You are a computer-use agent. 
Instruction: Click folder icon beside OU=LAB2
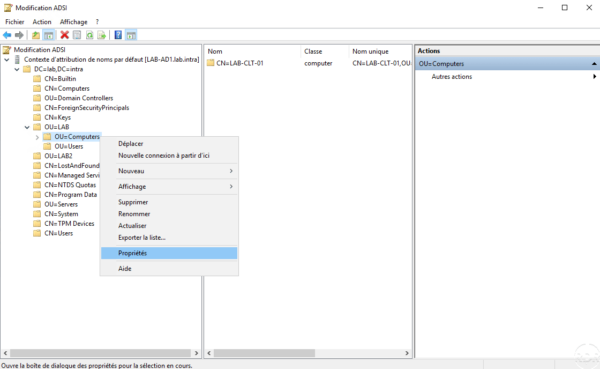37,156
